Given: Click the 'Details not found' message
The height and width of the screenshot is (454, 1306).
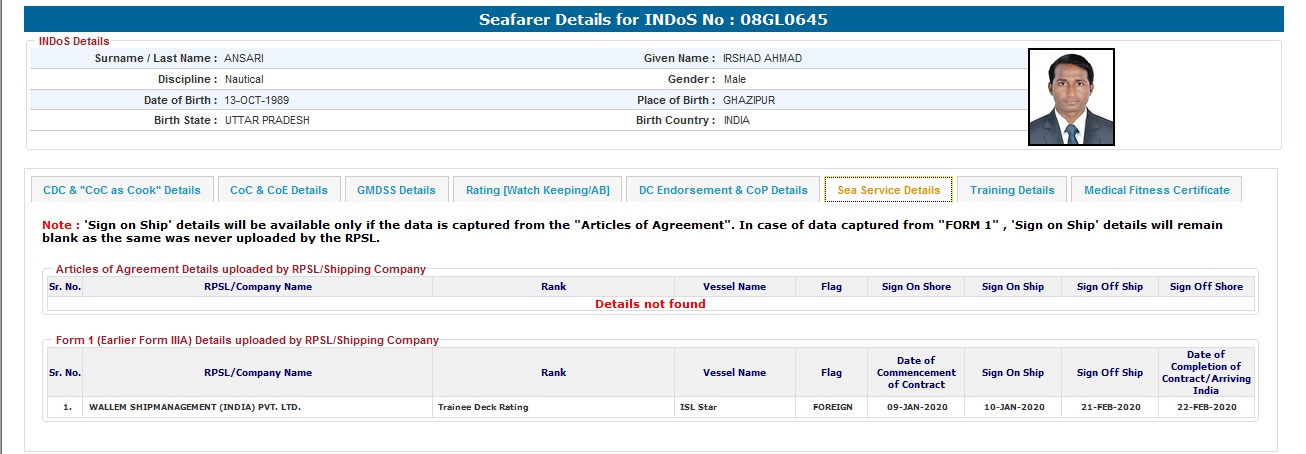Looking at the screenshot, I should (650, 304).
